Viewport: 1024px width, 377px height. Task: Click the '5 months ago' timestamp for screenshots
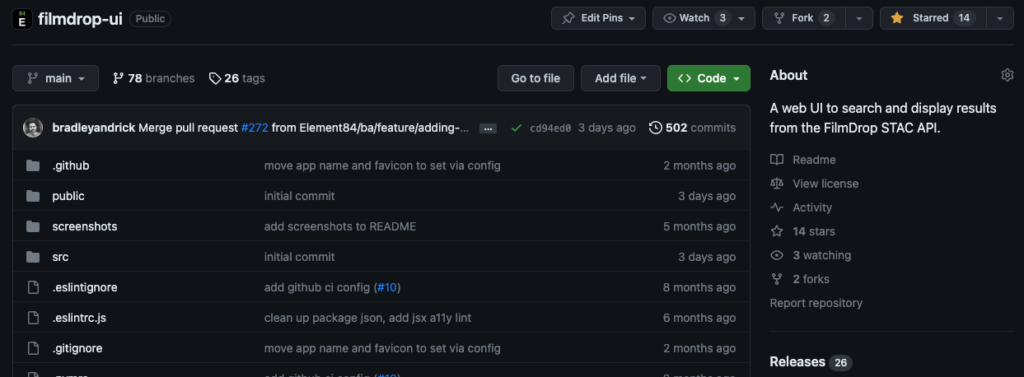pos(699,227)
